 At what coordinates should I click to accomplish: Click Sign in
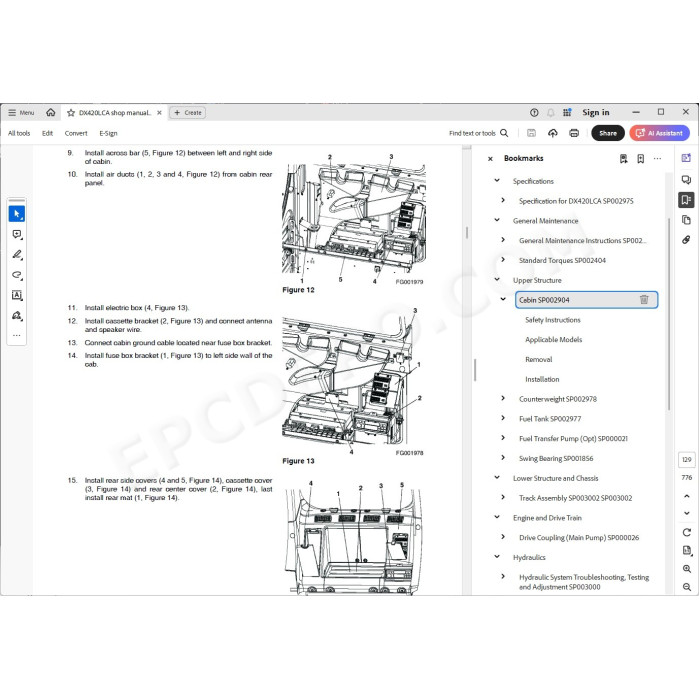(596, 112)
